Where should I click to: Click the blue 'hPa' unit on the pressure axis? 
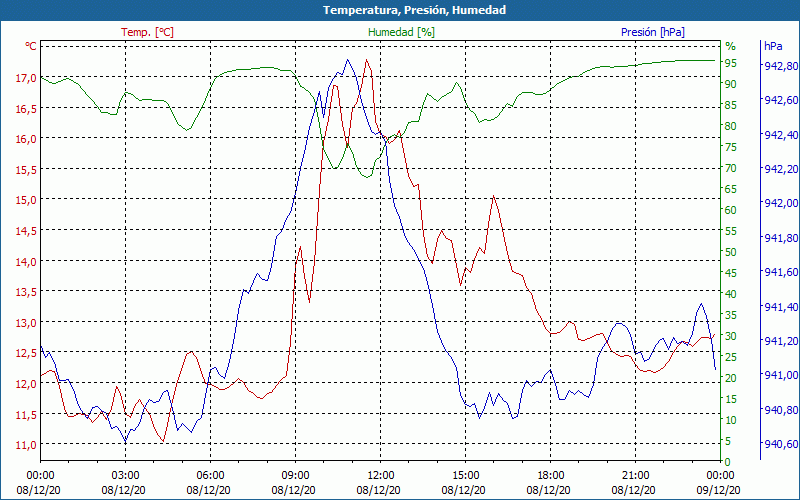click(x=773, y=46)
